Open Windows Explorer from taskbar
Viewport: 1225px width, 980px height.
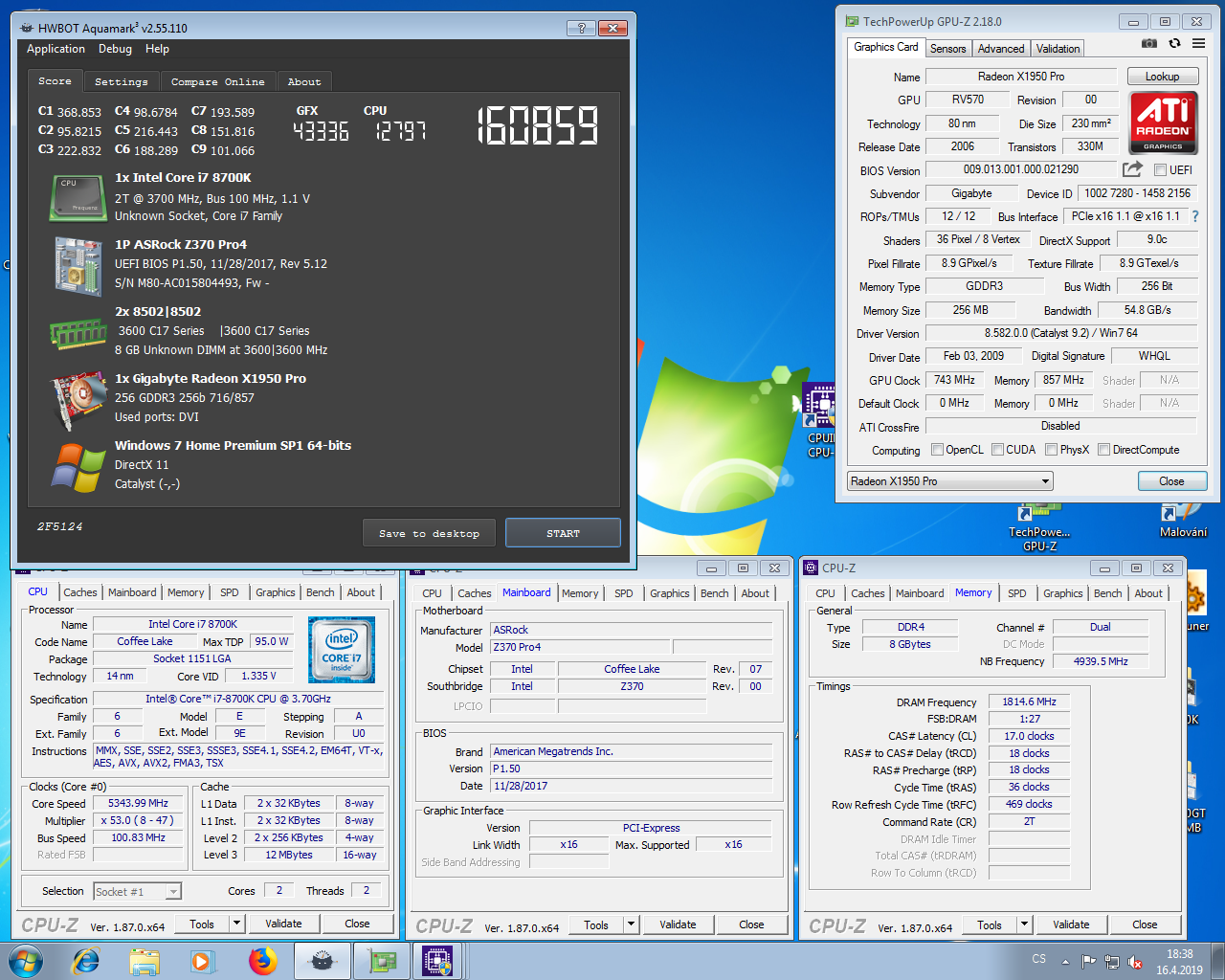(x=145, y=961)
